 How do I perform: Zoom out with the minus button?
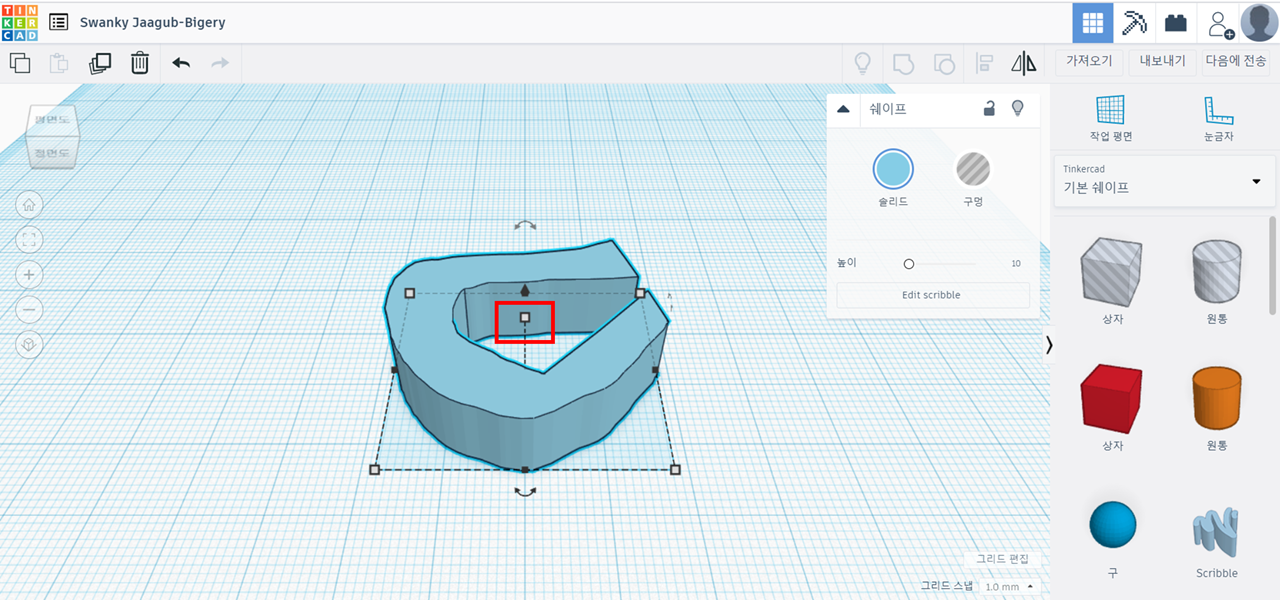[x=29, y=309]
